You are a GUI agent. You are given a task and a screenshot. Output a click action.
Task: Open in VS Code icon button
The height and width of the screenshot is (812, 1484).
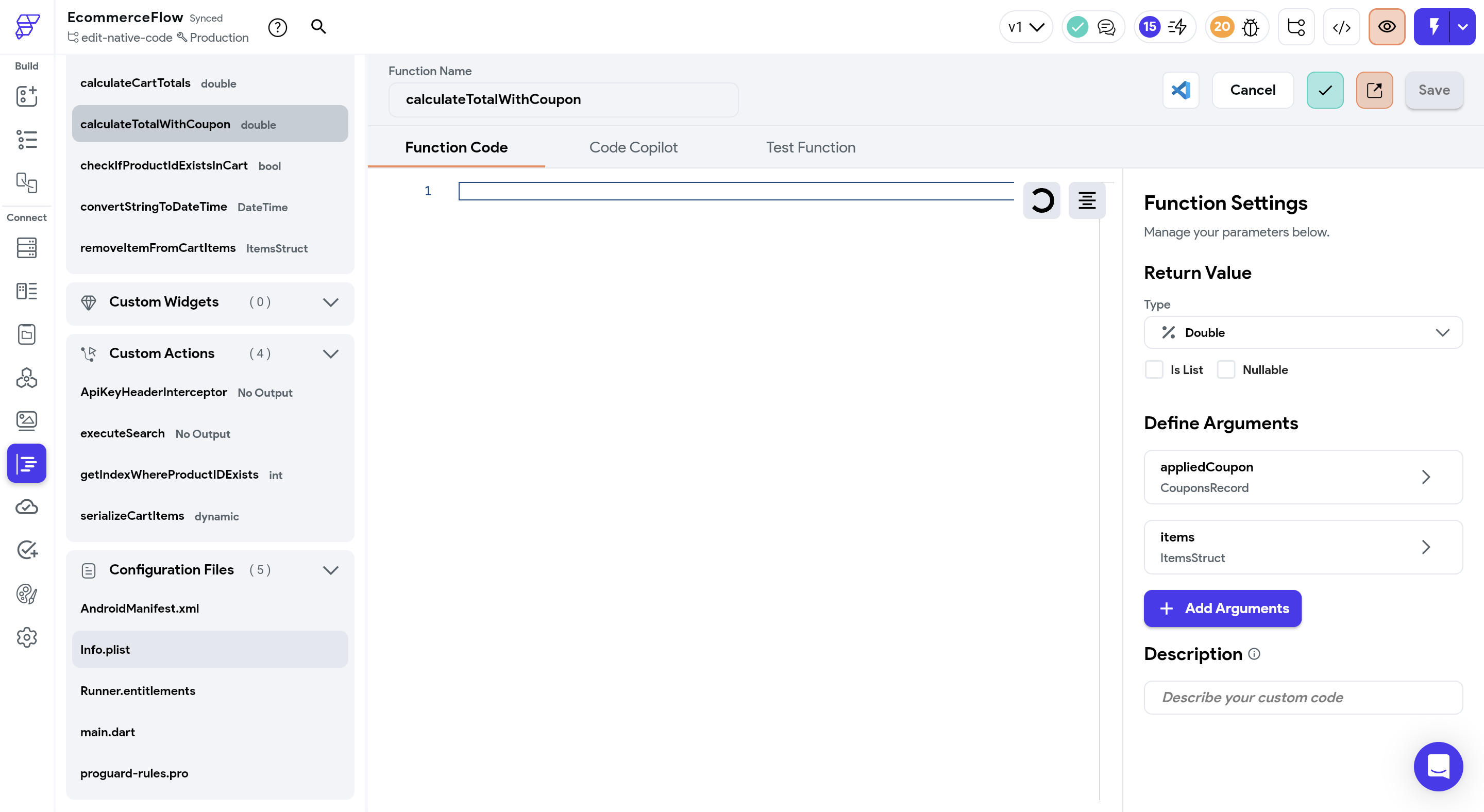click(x=1181, y=90)
